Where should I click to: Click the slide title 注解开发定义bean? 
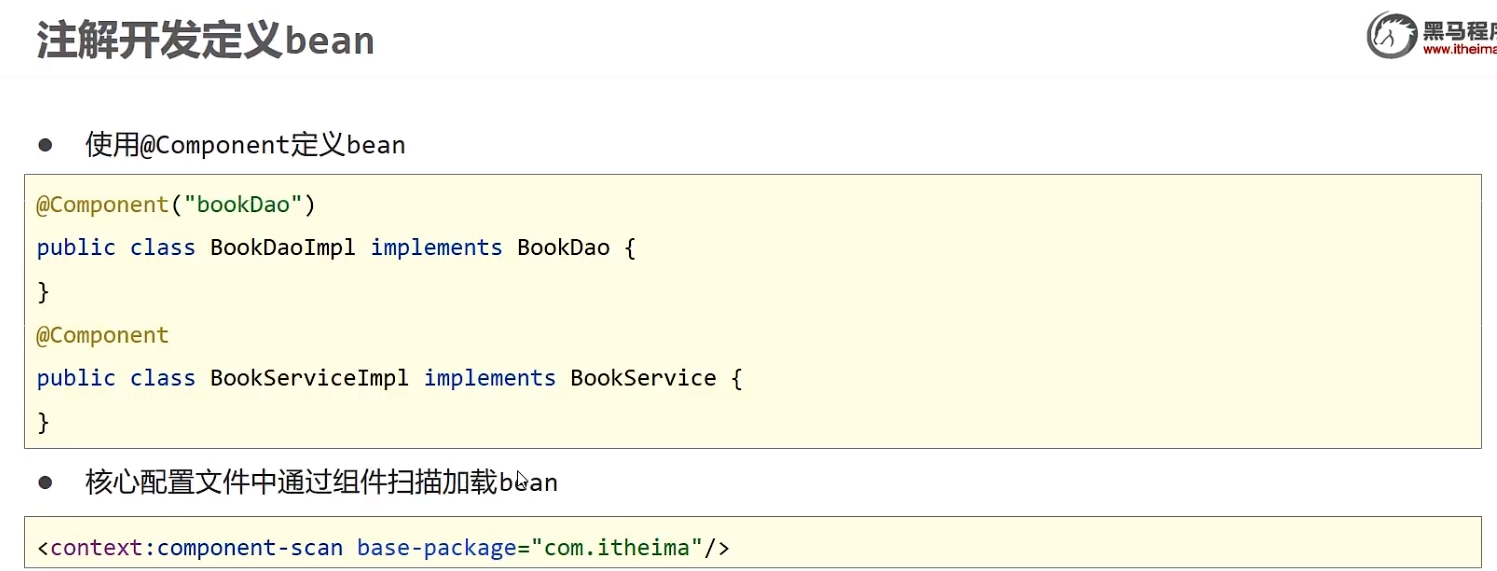pyautogui.click(x=206, y=42)
